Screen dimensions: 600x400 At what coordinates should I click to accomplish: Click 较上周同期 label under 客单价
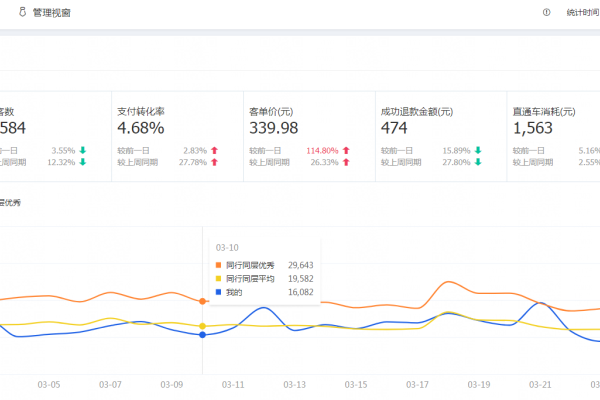click(269, 162)
